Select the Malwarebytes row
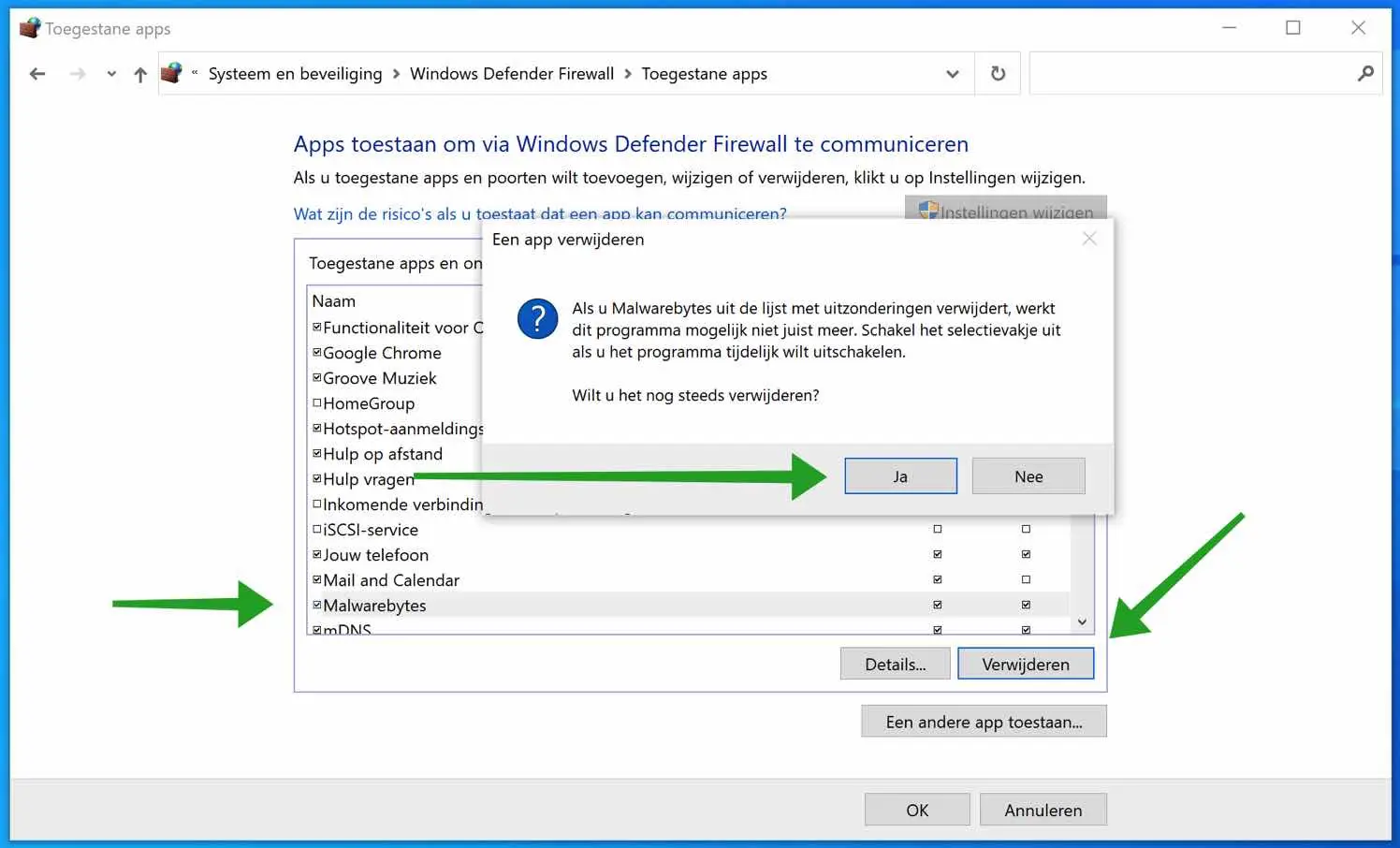The height and width of the screenshot is (848, 1400). click(x=689, y=605)
